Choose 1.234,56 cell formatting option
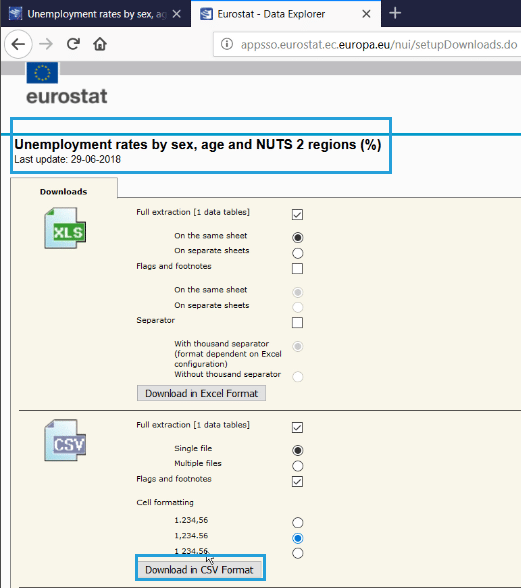 click(297, 522)
